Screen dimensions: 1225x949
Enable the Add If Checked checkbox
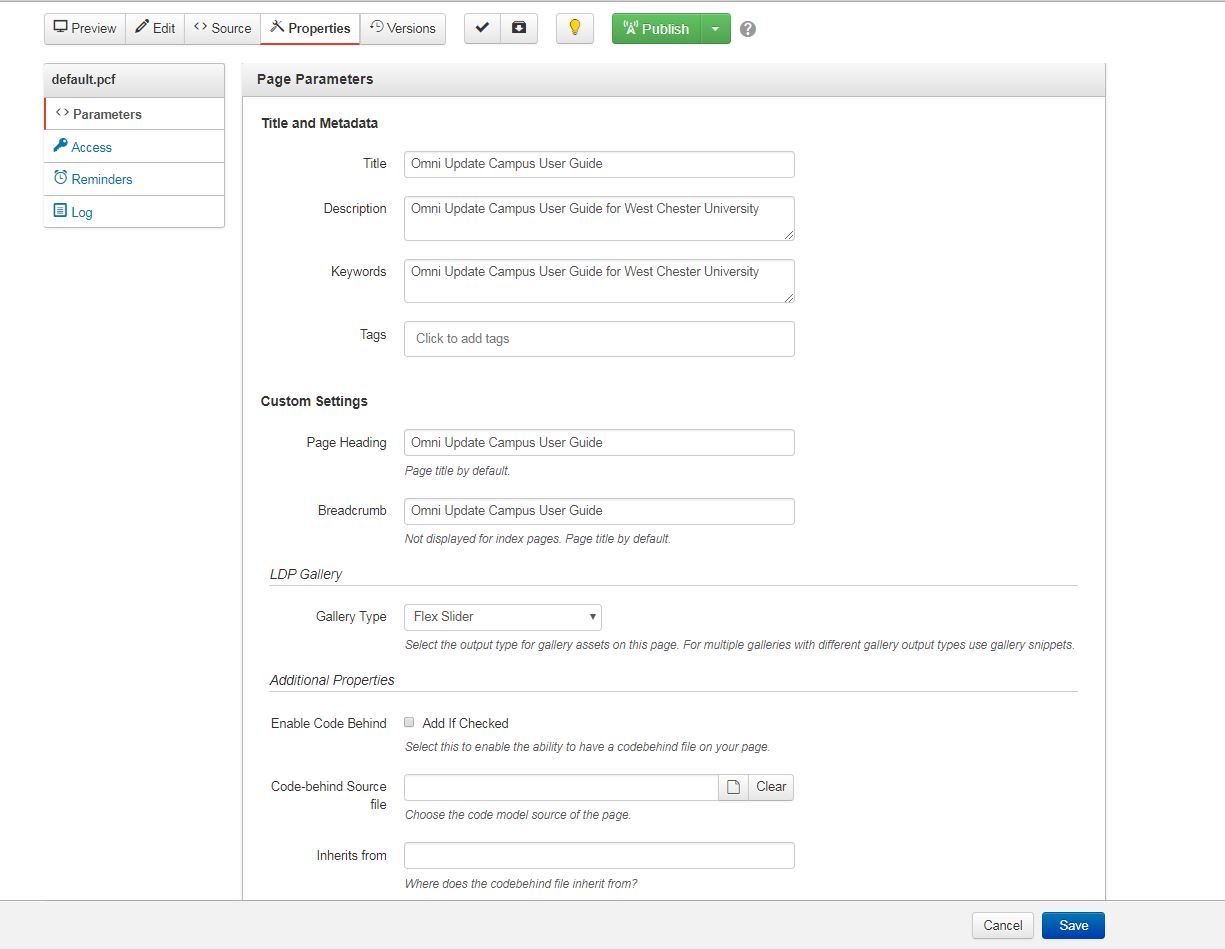[x=410, y=722]
